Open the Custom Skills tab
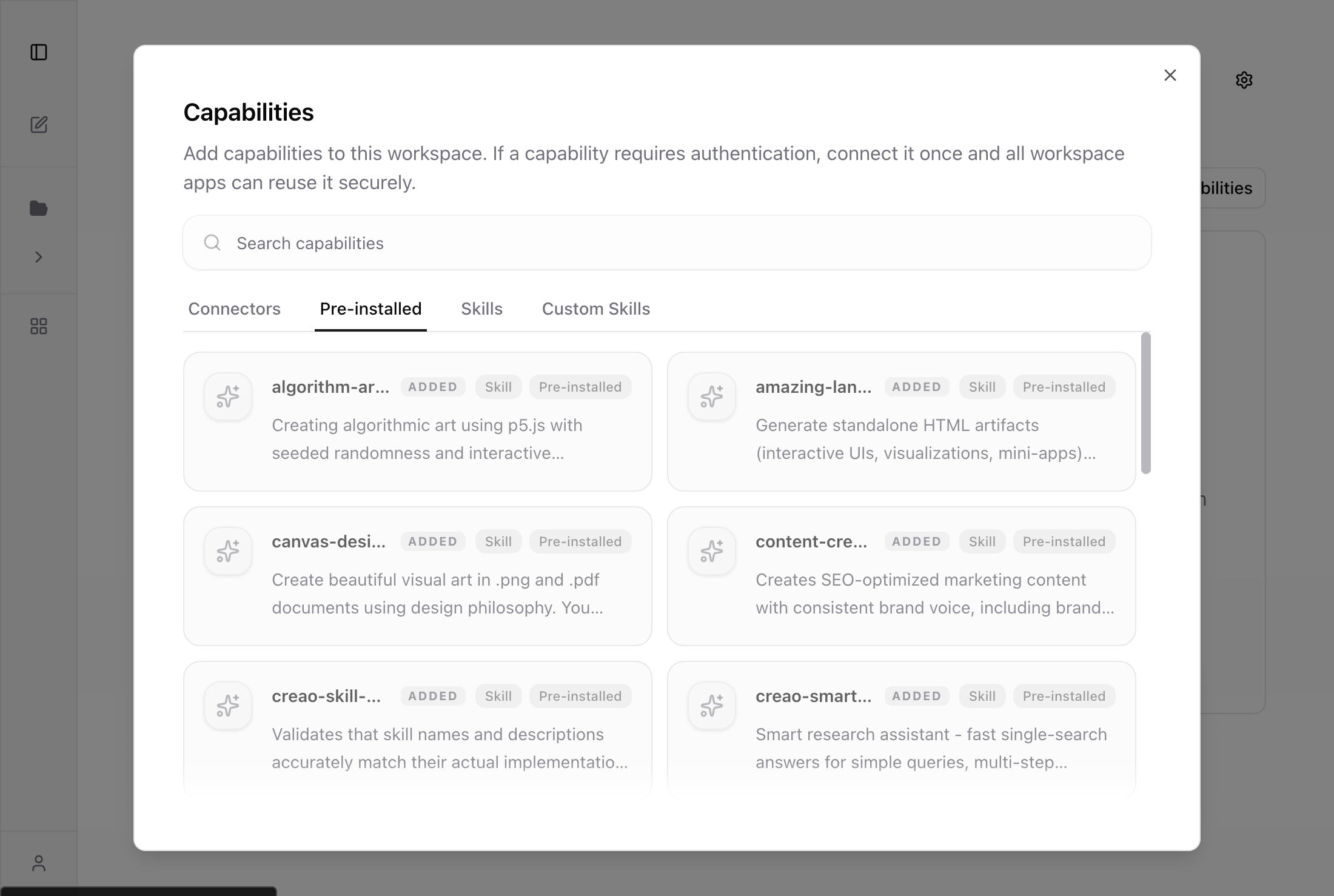This screenshot has height=896, width=1334. 595,309
